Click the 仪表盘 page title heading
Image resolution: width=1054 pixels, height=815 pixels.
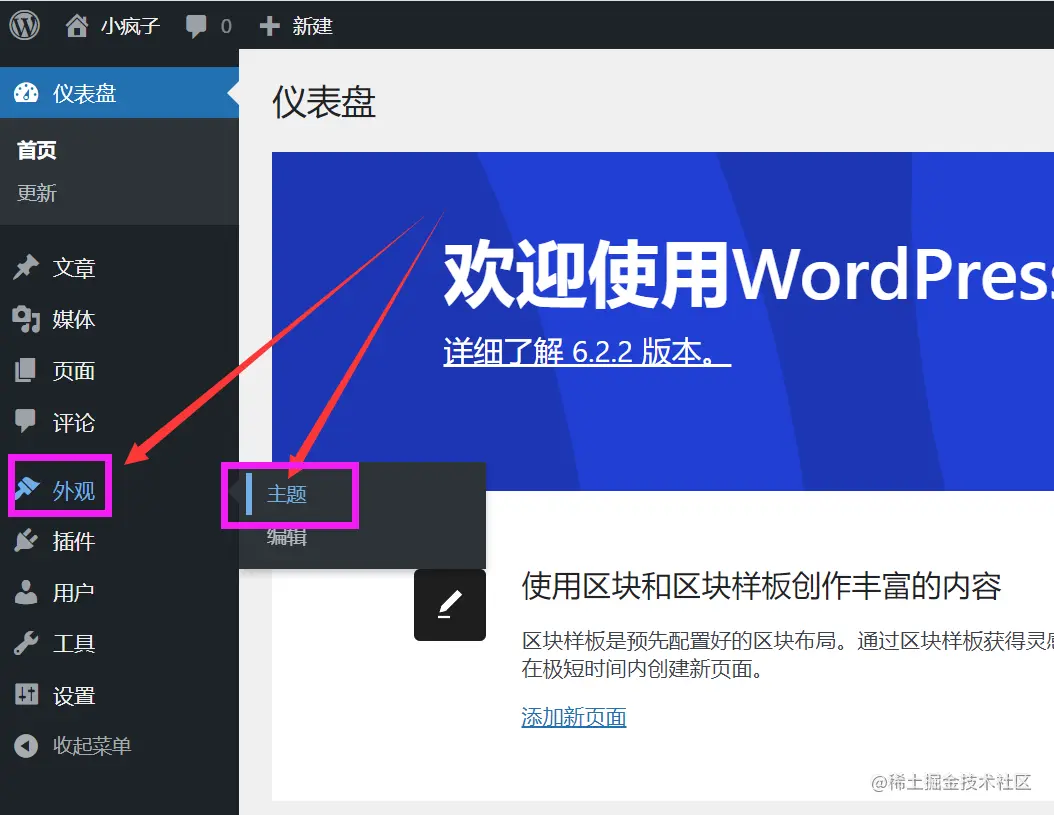pos(324,103)
